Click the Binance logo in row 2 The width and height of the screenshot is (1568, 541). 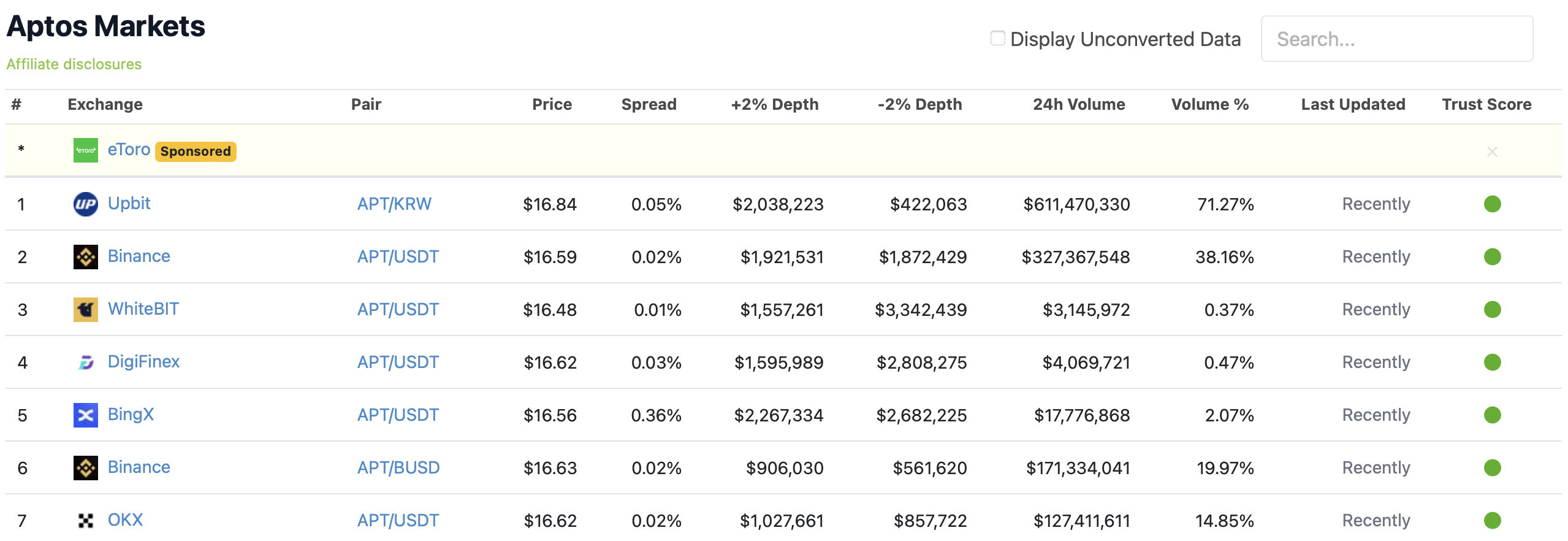coord(86,257)
